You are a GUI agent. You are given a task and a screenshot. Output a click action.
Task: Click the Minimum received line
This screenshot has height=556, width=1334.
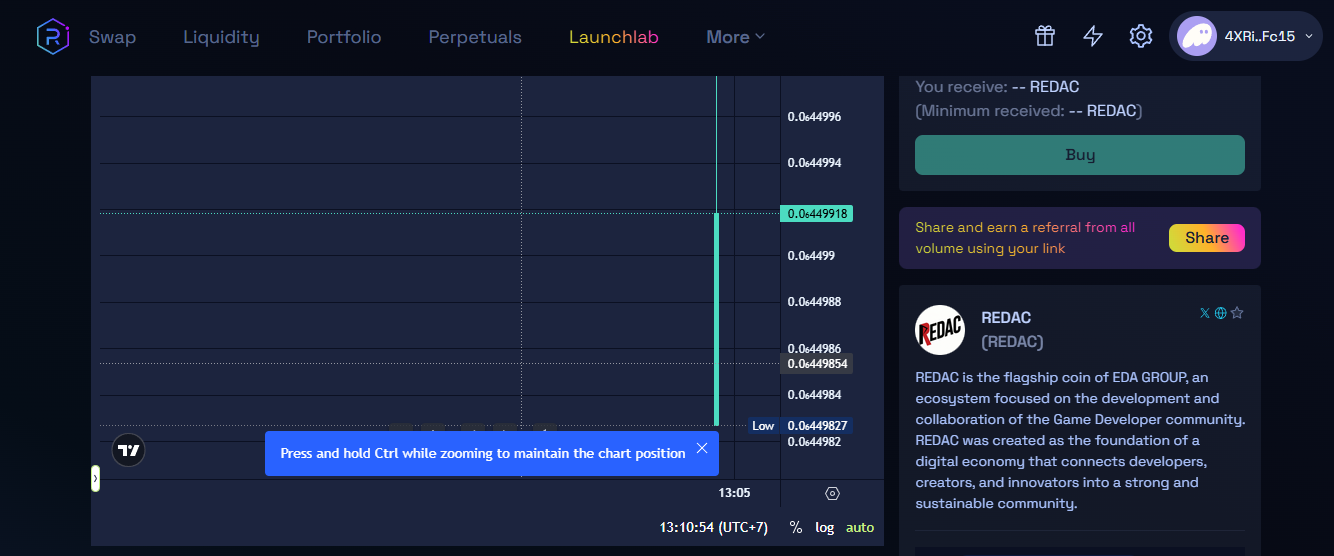pos(1029,111)
